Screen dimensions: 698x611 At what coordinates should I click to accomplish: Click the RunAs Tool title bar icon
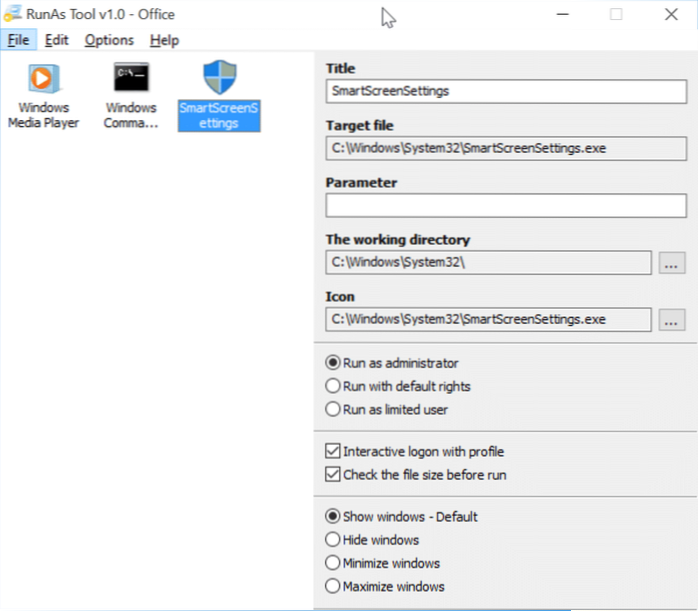coord(13,15)
